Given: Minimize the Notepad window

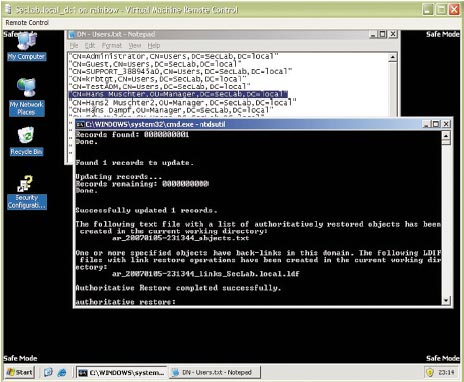Looking at the screenshot, I should click(373, 34).
